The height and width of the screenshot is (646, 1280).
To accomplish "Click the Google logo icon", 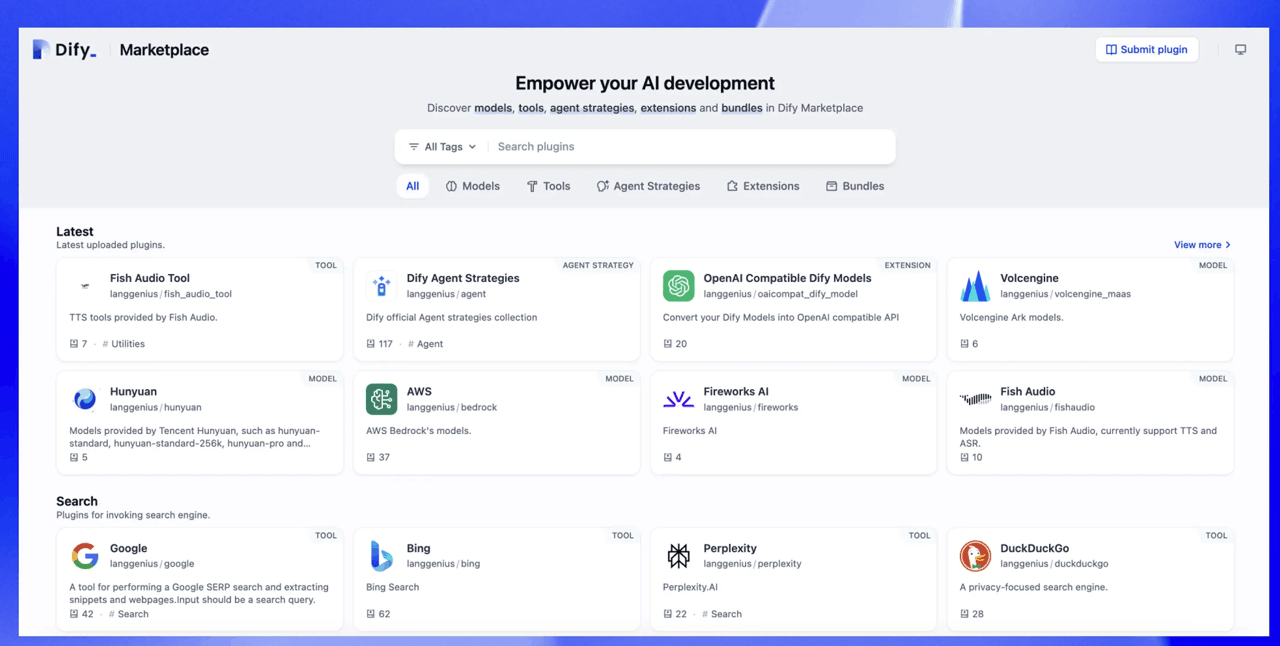I will [x=85, y=556].
